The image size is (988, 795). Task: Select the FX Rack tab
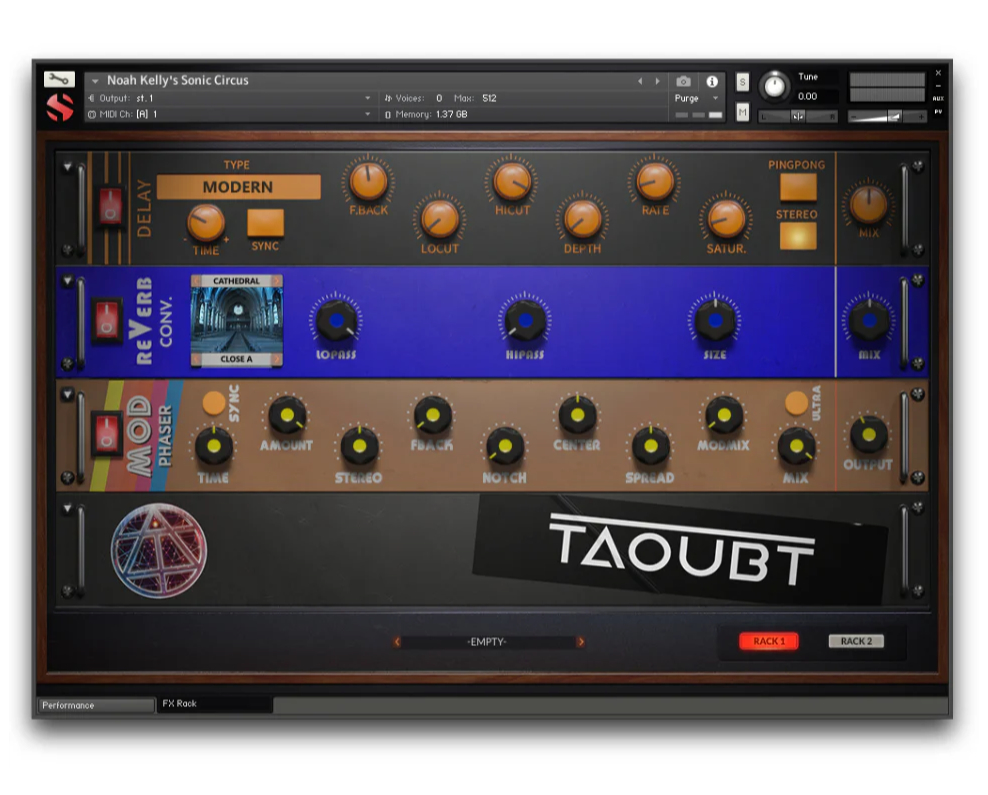click(x=214, y=704)
